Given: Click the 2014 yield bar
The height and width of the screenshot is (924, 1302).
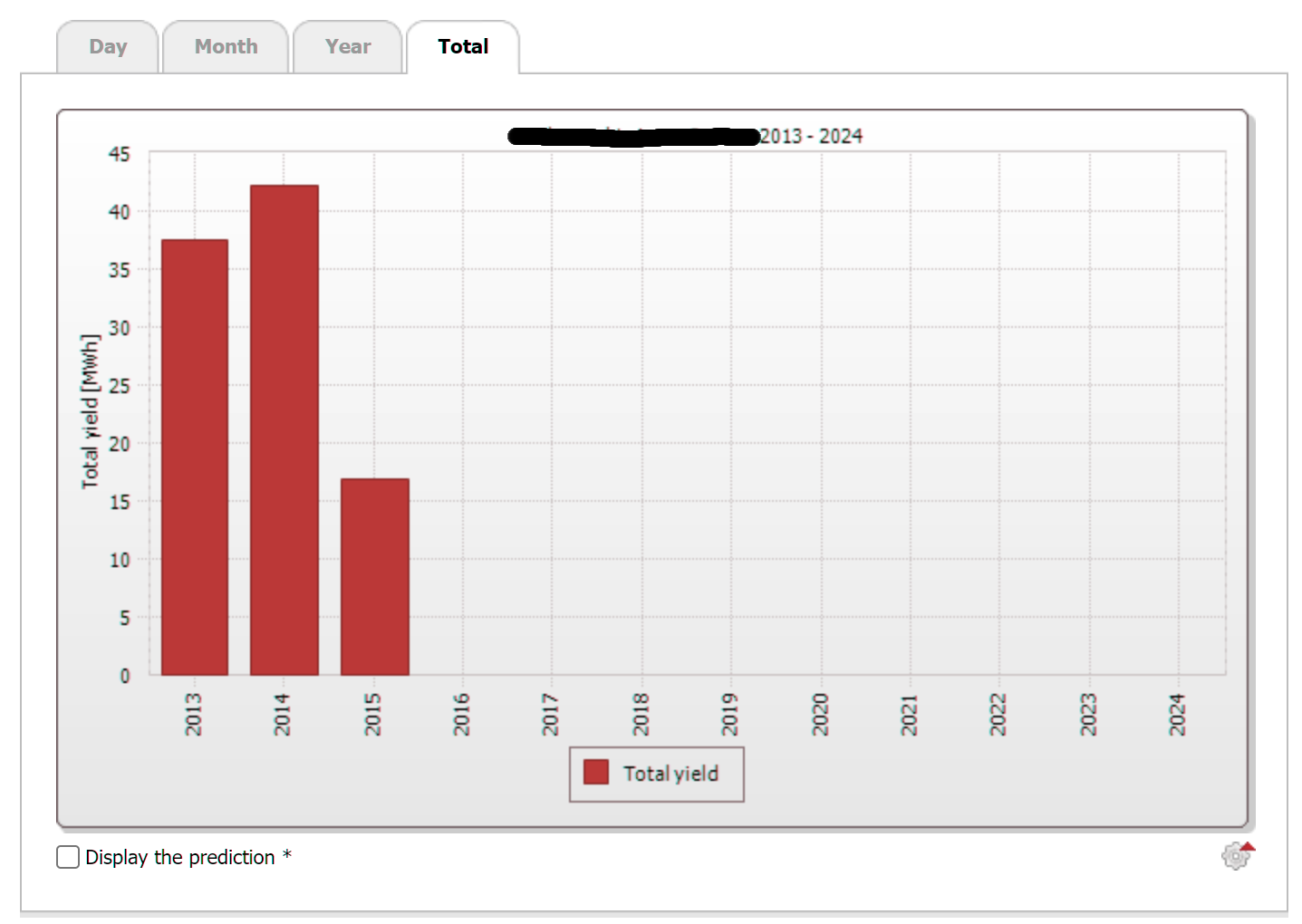Looking at the screenshot, I should 285,430.
